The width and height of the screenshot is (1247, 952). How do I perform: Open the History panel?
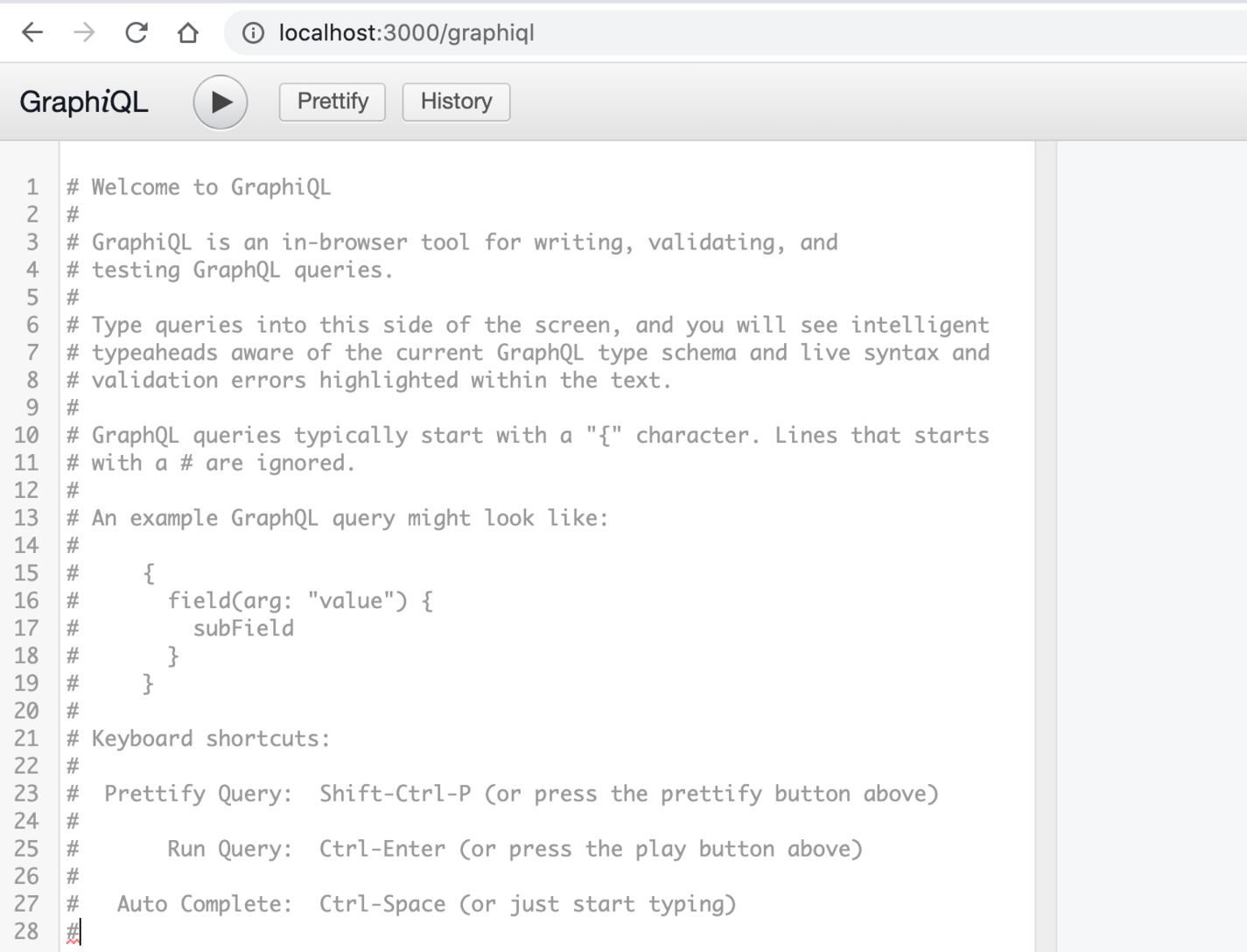click(455, 101)
